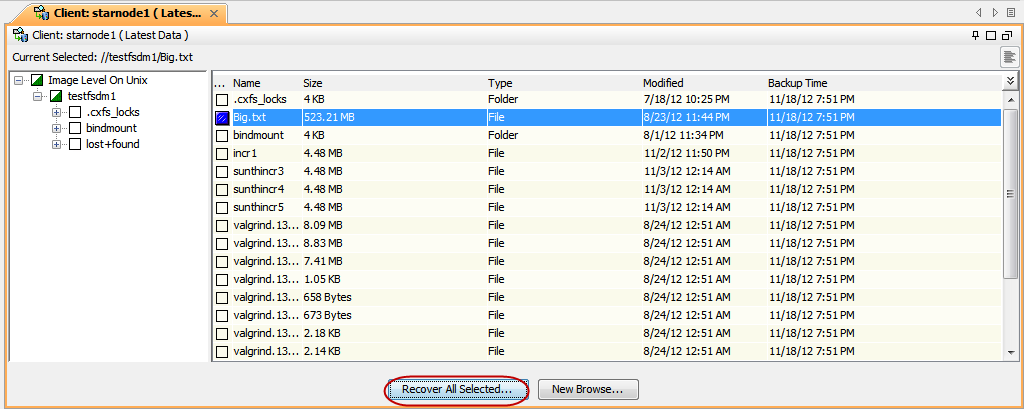Open the column chooser chevron above the scrollbar
The height and width of the screenshot is (409, 1024).
coord(1010,82)
